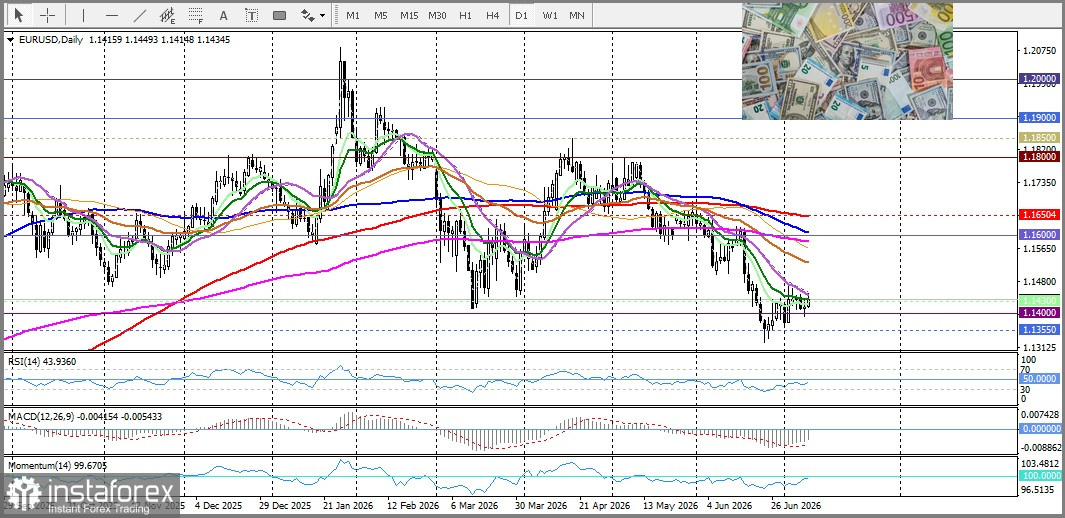
Task: Click the 21 Apr 2026 date label
Action: 604,506
